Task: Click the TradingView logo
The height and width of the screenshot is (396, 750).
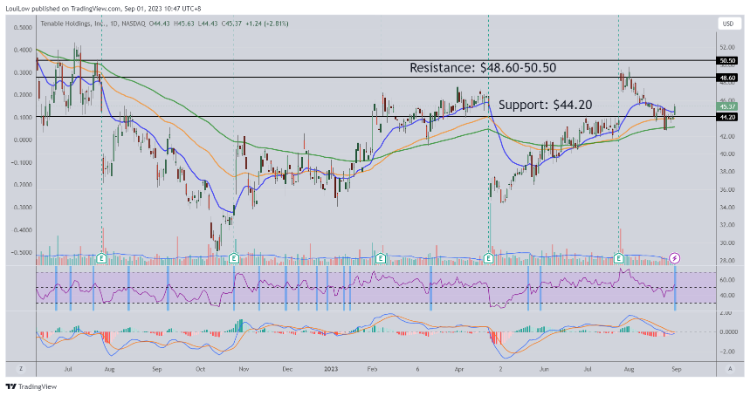Action: pos(31,386)
